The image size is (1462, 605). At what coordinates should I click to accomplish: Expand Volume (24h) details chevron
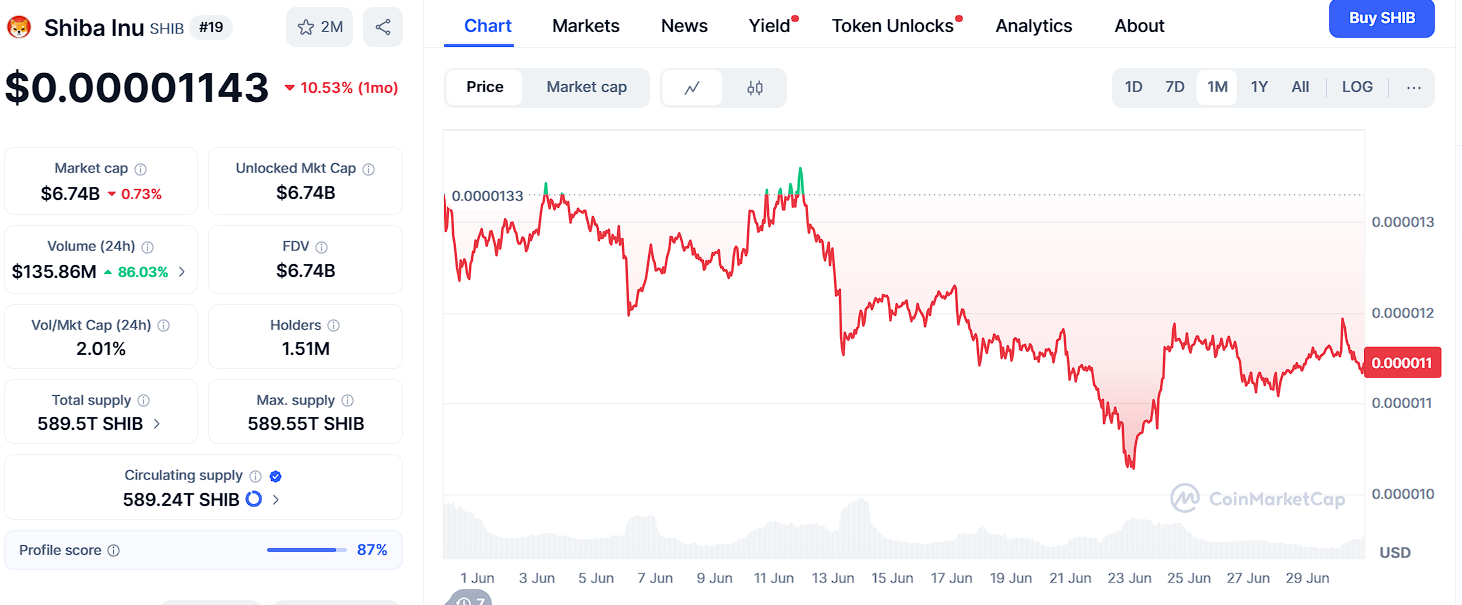182,272
